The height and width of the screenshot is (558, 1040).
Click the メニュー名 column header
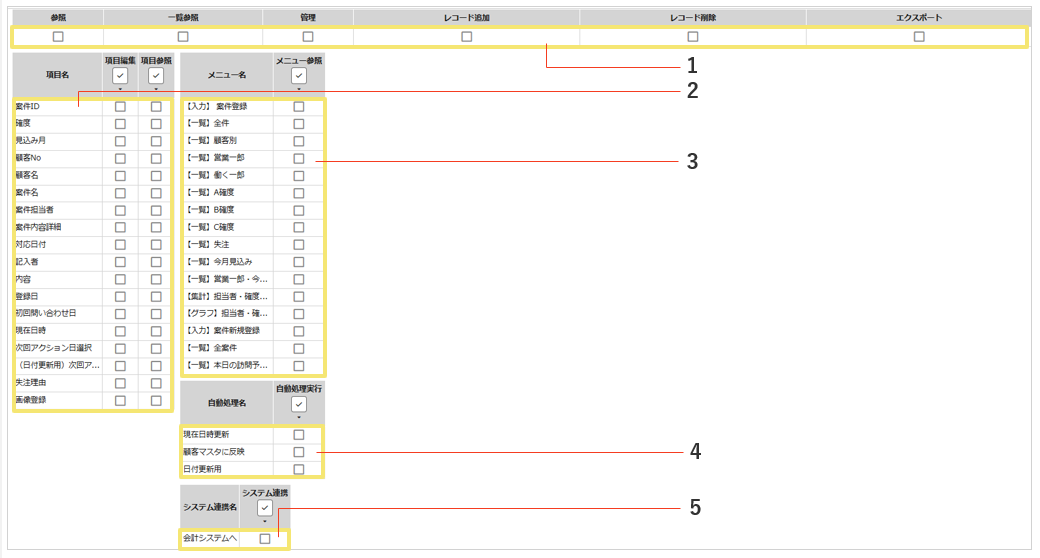[227, 75]
